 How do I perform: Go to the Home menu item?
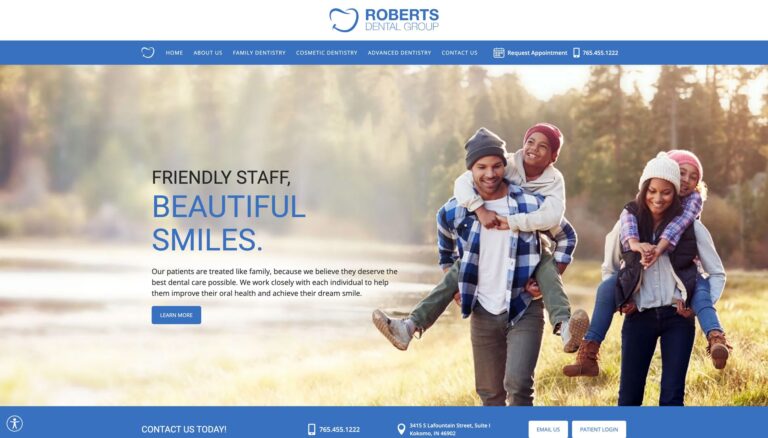tap(174, 53)
